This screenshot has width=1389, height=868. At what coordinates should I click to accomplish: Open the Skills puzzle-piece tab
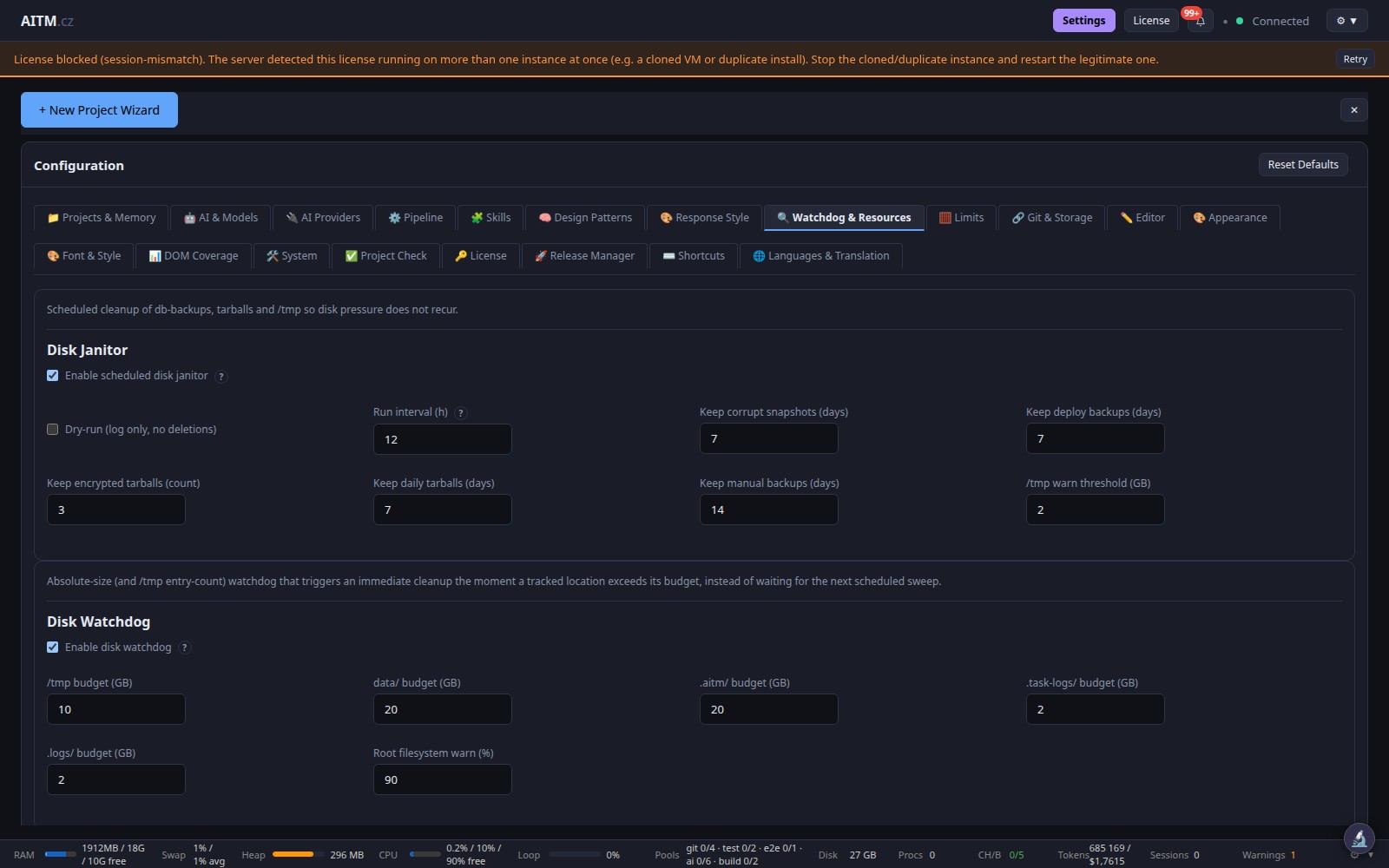coord(490,218)
